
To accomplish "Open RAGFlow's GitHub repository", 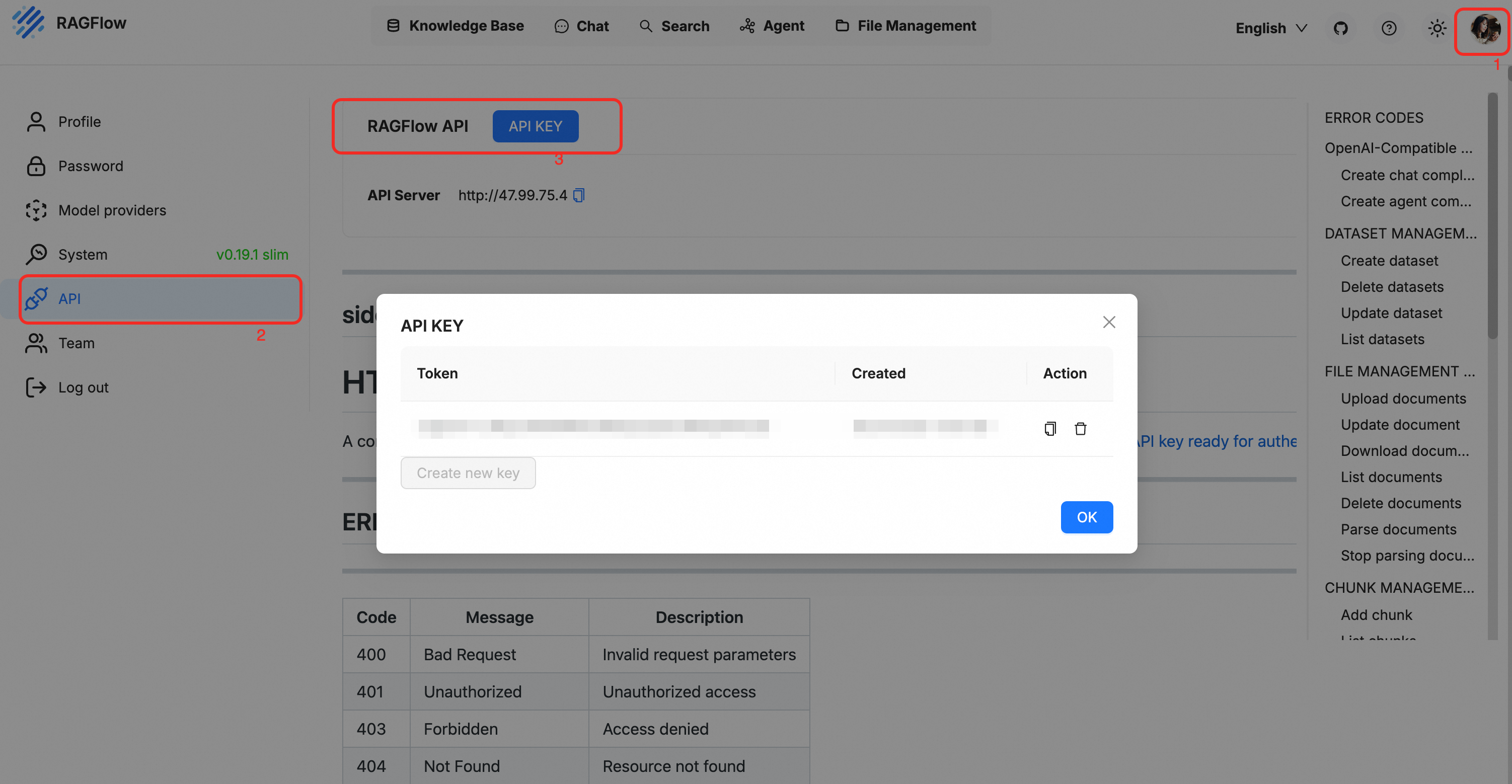I will pyautogui.click(x=1341, y=28).
